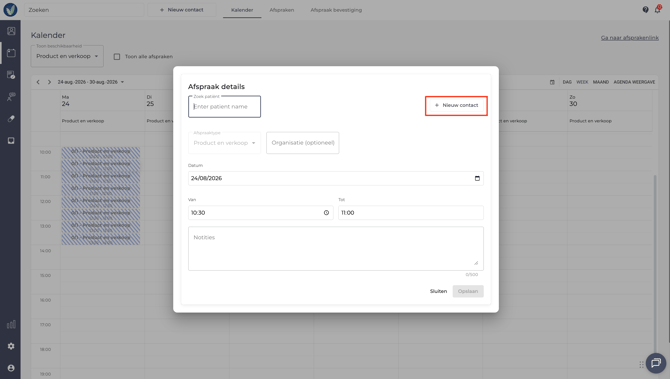Click the calendar today icon beside DAG
The width and height of the screenshot is (670, 379).
click(552, 82)
